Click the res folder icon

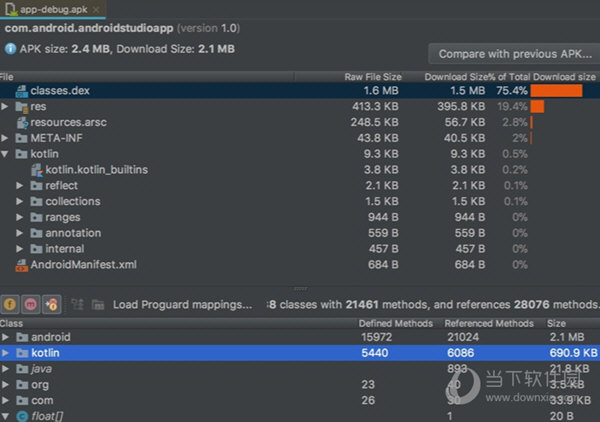(x=21, y=107)
